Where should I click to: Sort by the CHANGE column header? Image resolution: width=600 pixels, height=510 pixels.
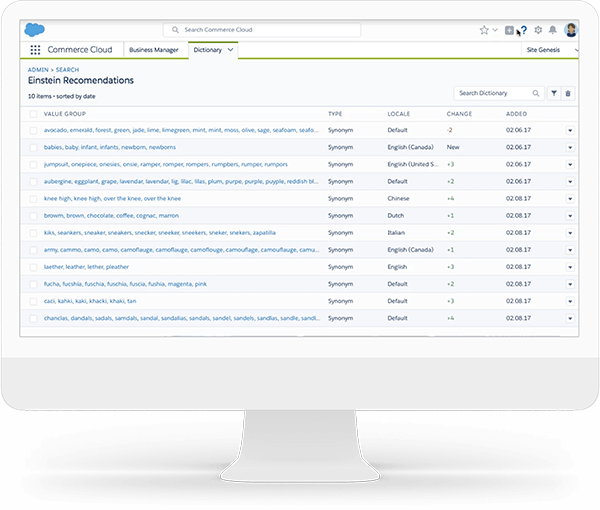pos(459,114)
